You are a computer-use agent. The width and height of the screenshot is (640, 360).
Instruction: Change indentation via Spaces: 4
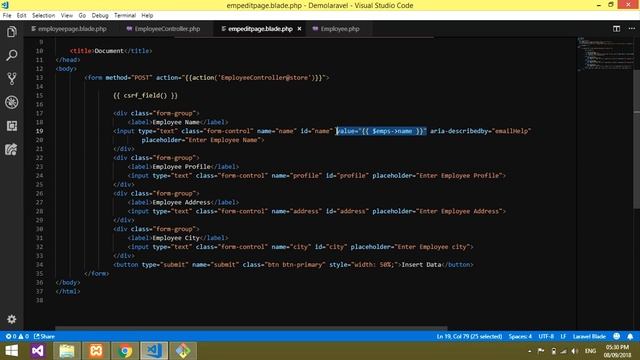point(520,336)
